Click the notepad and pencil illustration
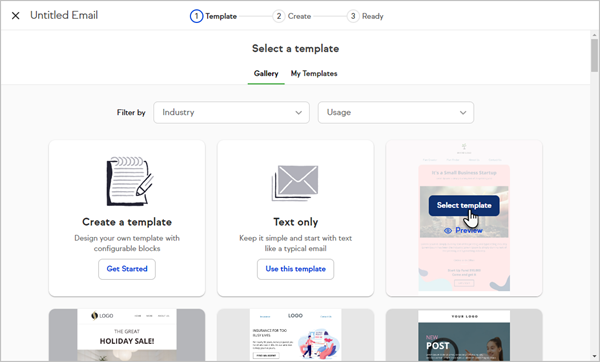The image size is (600, 362). tap(129, 181)
